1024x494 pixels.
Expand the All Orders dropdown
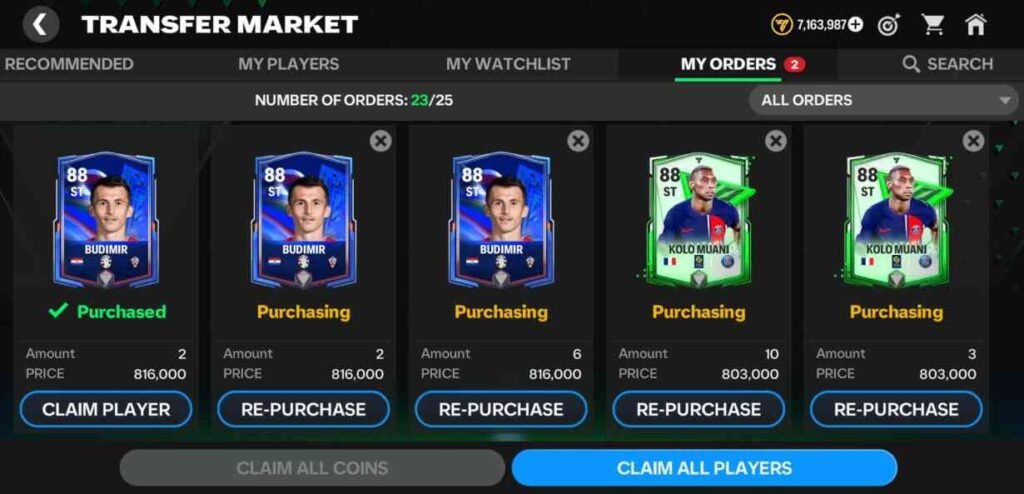pyautogui.click(x=883, y=101)
